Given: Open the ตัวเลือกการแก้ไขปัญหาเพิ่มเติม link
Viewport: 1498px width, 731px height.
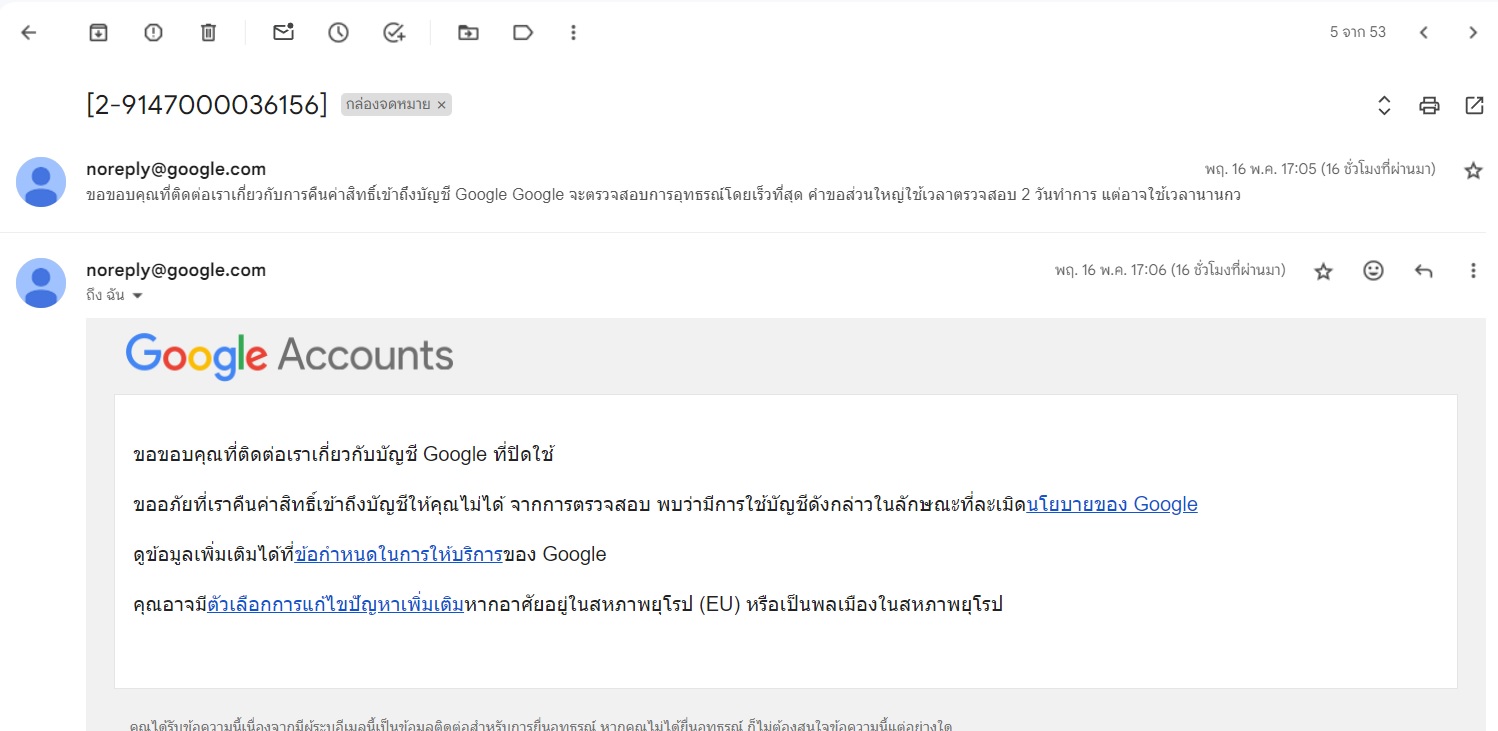Looking at the screenshot, I should coord(335,604).
